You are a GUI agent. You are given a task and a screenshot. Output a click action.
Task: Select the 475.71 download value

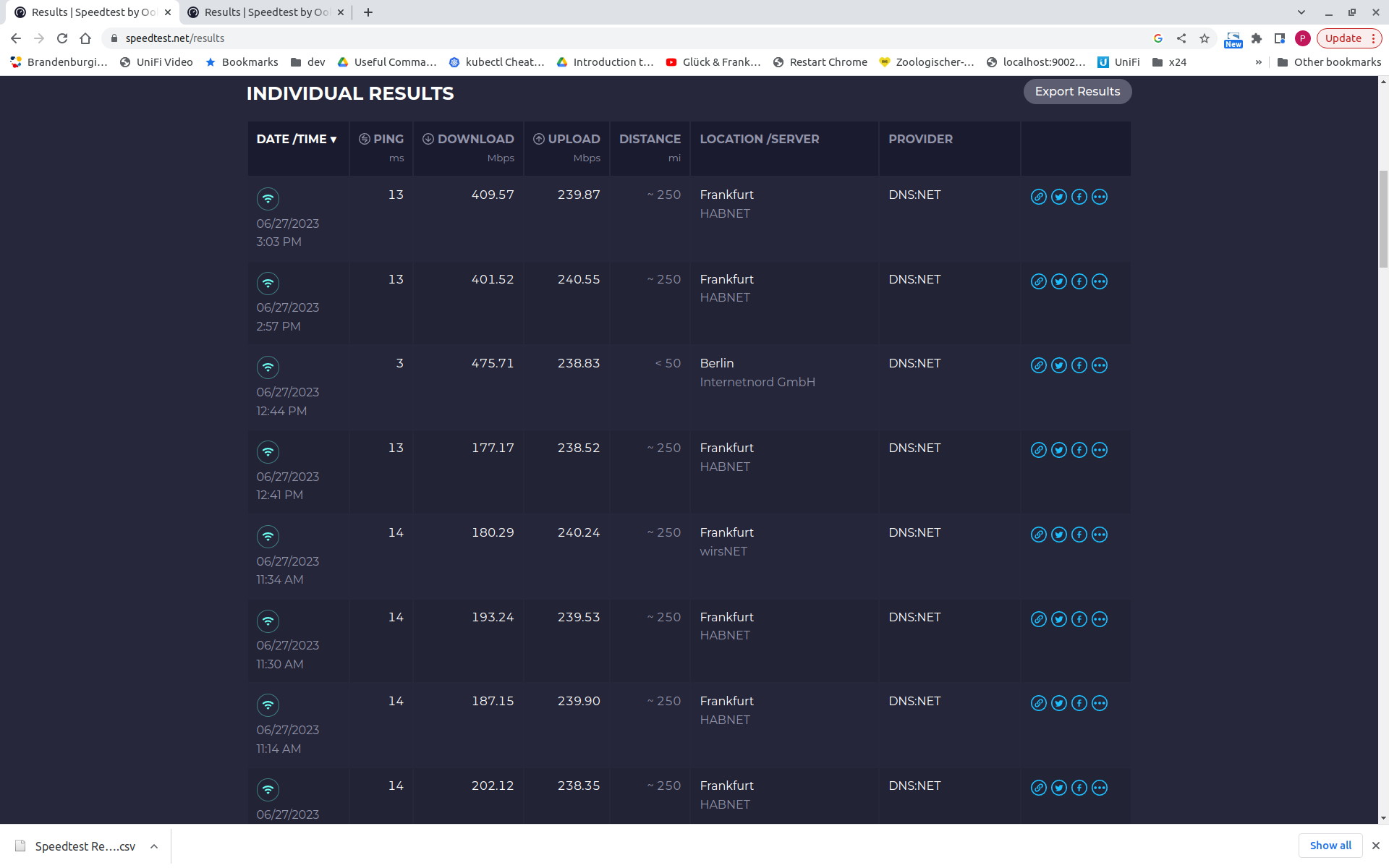click(x=492, y=363)
